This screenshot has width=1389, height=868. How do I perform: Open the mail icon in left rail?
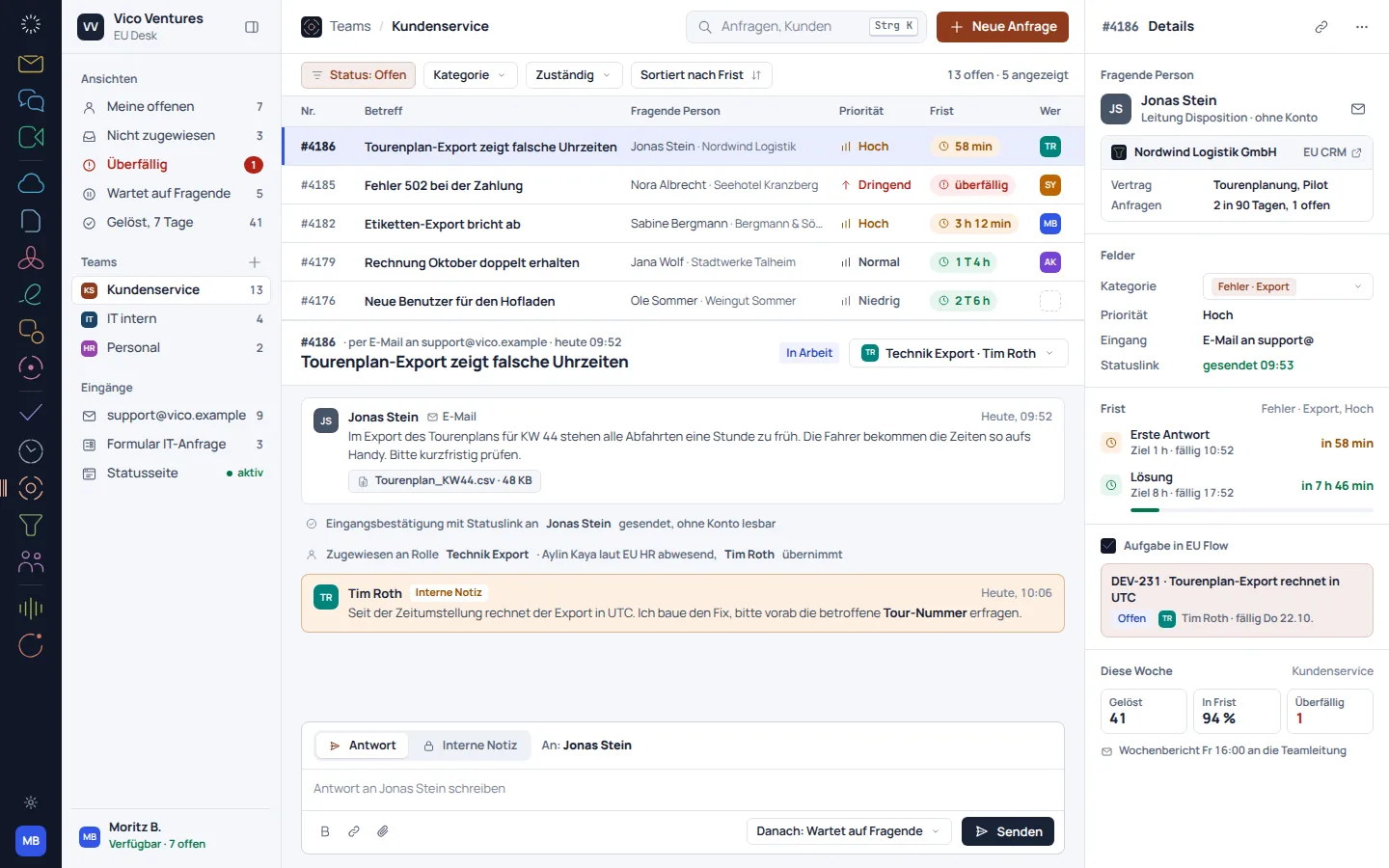31,64
